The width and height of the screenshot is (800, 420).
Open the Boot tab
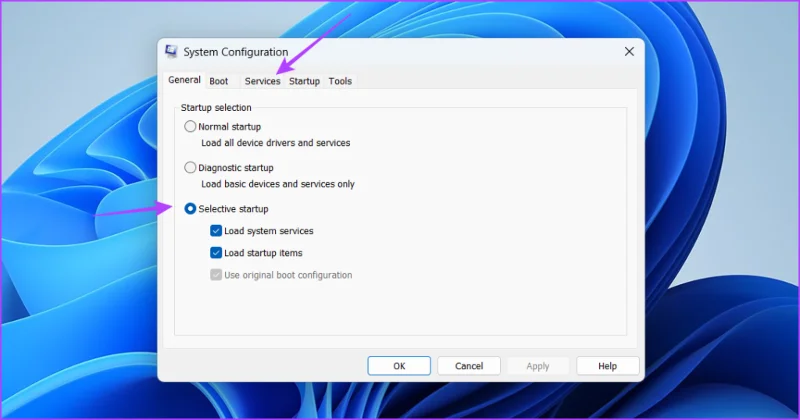pos(219,81)
